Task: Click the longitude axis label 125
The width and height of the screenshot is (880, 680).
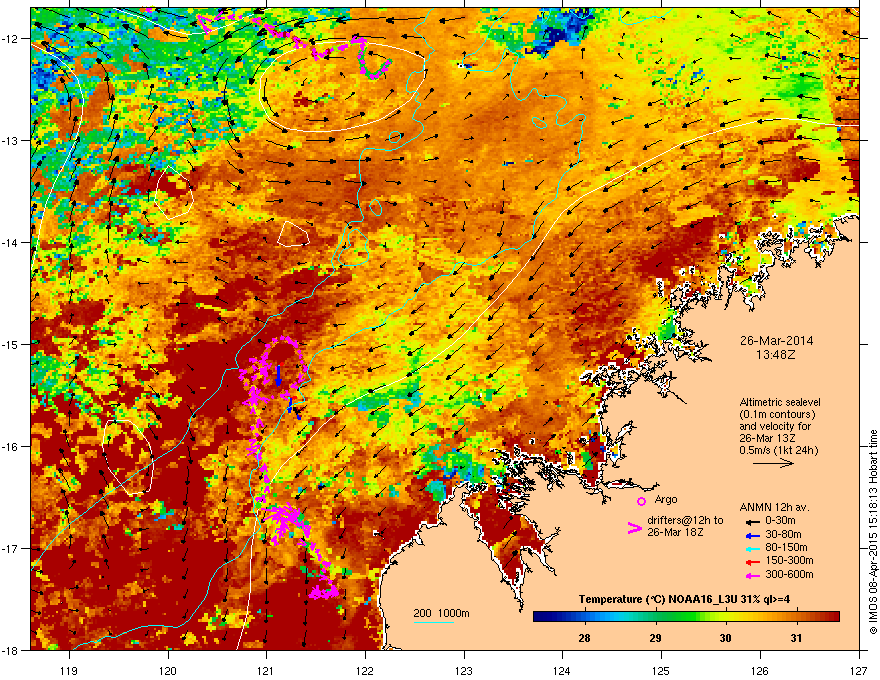Action: [661, 670]
